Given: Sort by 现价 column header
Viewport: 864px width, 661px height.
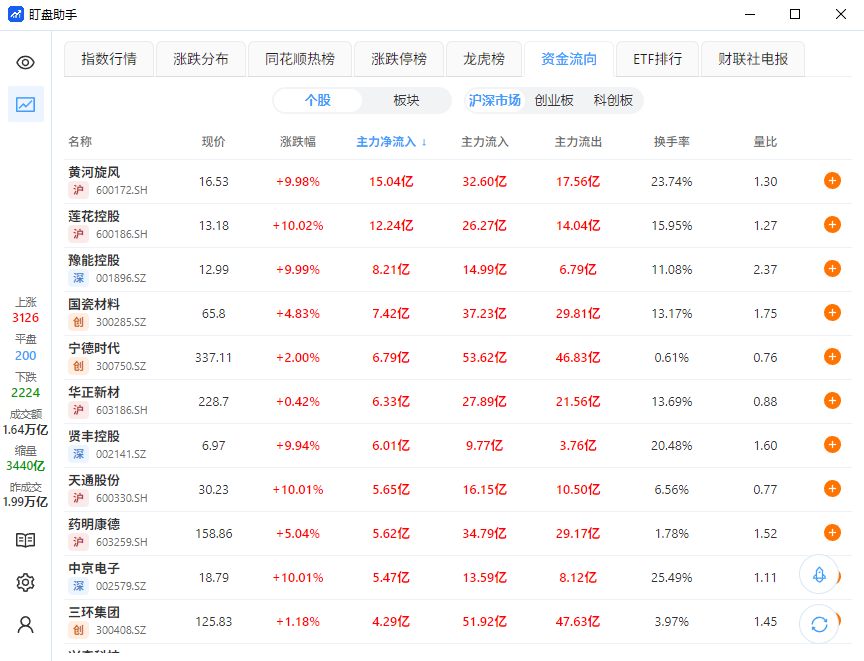Looking at the screenshot, I should 213,142.
